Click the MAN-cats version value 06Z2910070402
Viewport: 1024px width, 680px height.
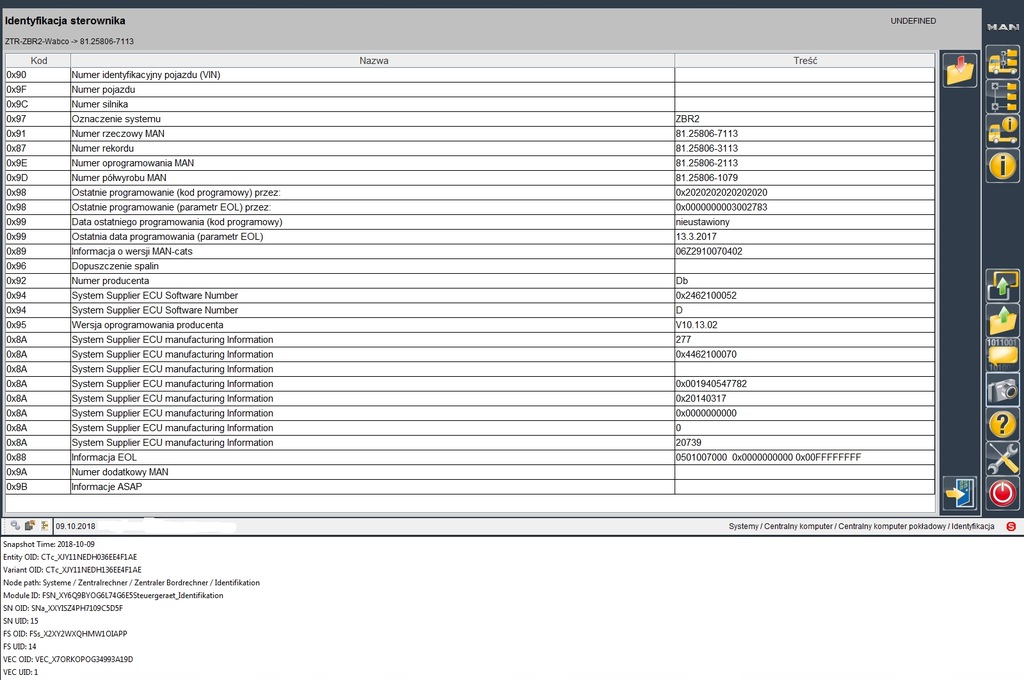tap(709, 251)
